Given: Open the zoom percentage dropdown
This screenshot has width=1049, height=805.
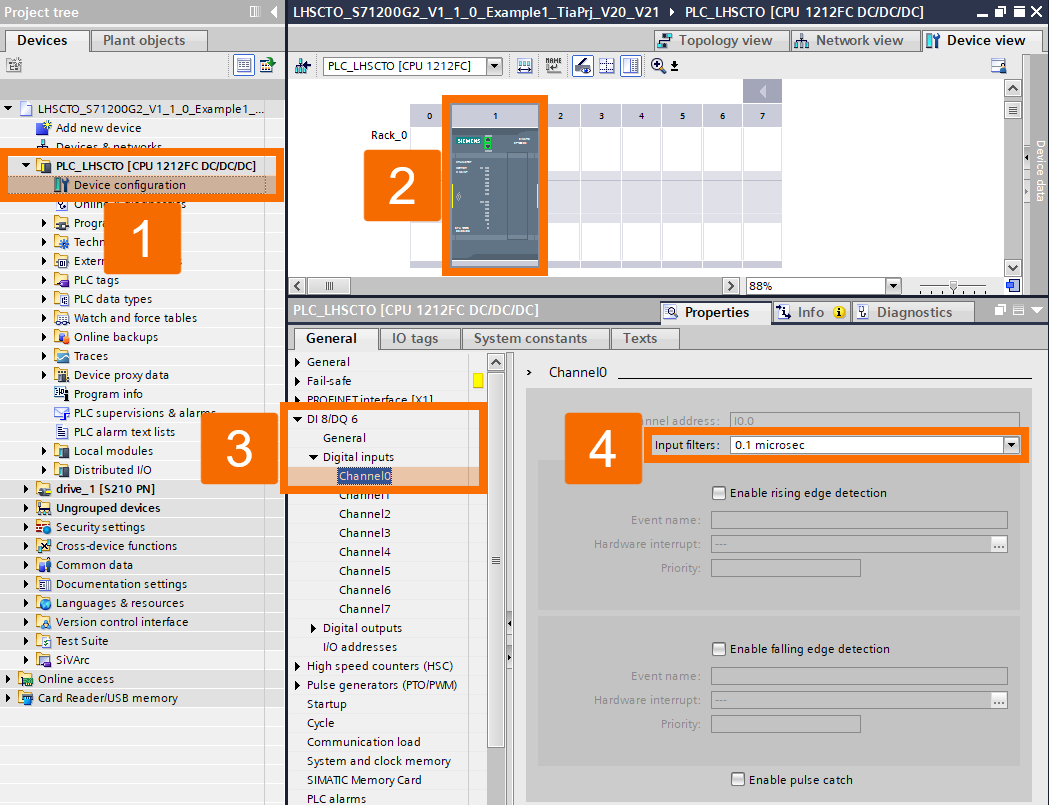Looking at the screenshot, I should (x=893, y=286).
